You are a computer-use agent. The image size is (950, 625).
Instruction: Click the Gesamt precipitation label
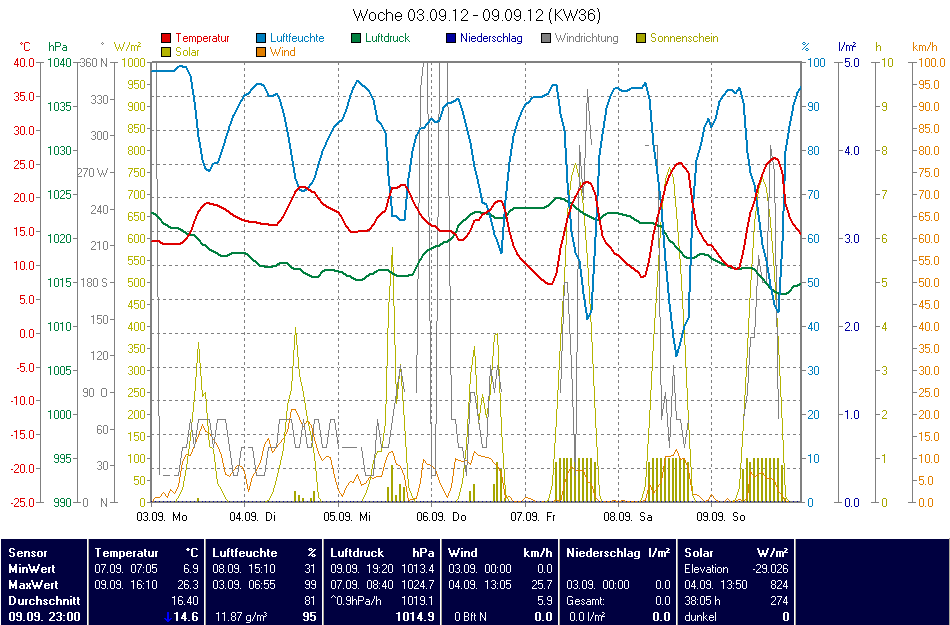(585, 601)
